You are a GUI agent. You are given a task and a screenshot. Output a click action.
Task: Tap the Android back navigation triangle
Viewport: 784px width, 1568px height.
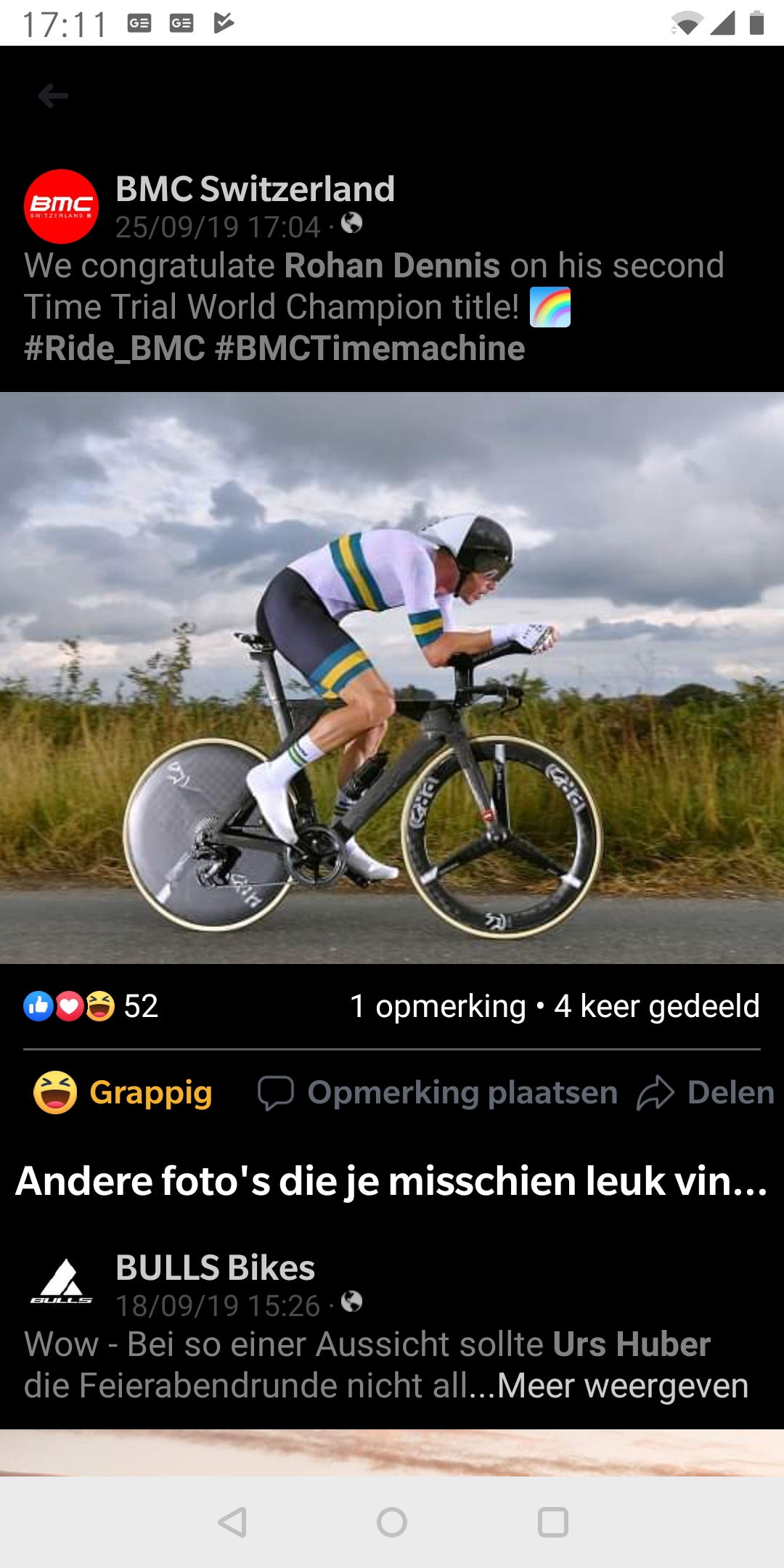232,1522
